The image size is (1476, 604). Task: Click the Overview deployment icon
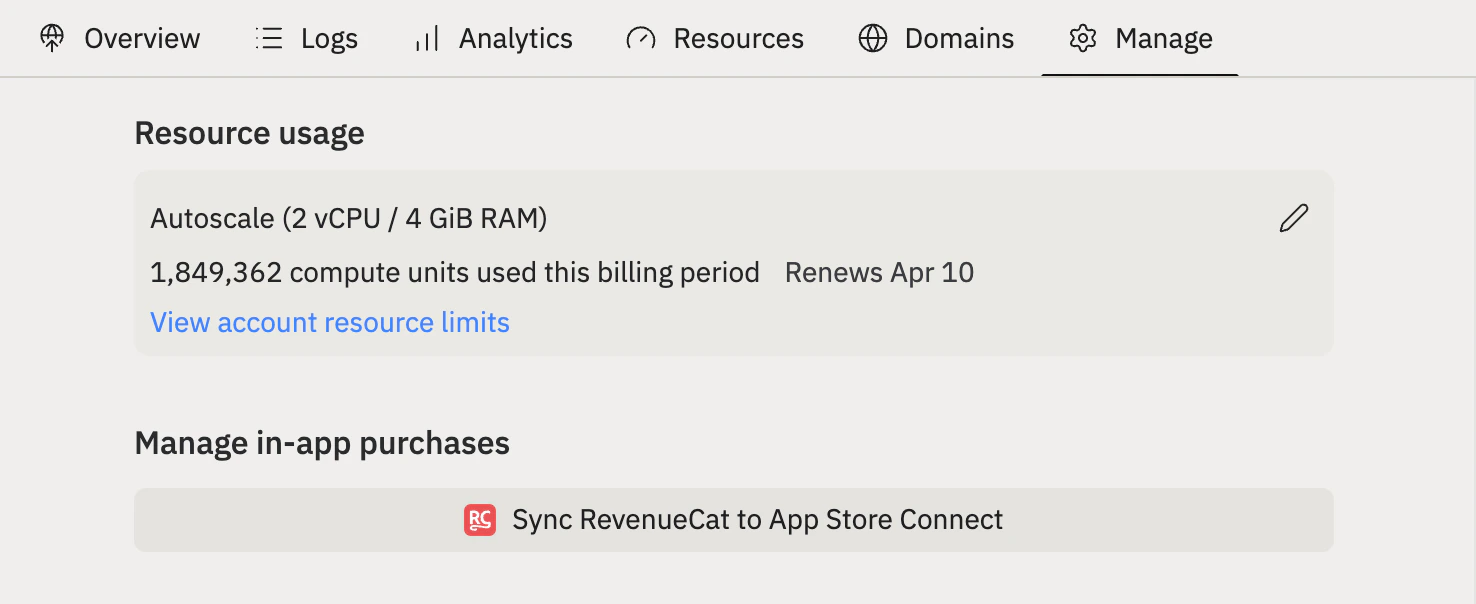click(x=51, y=38)
